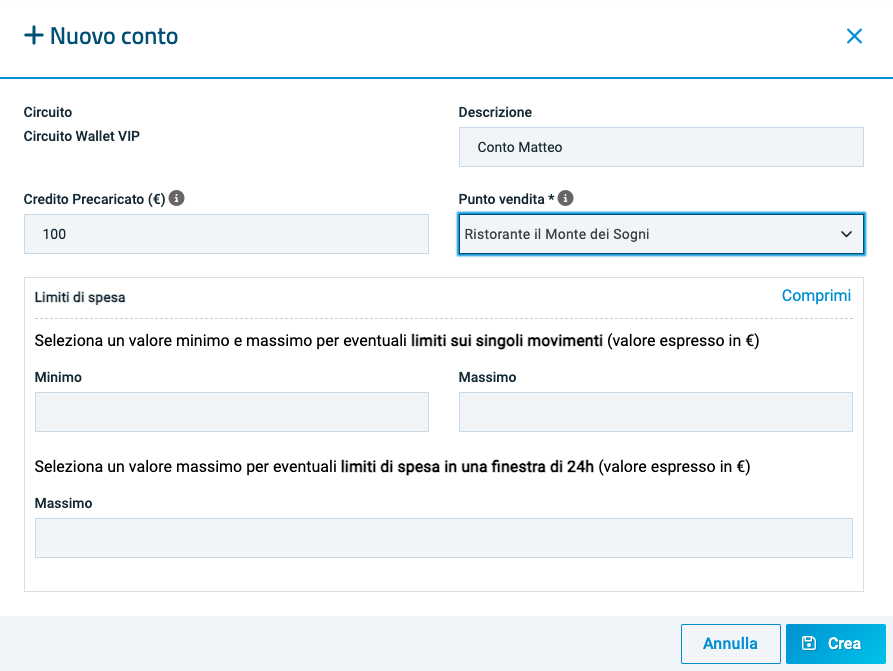Click the Credito Precaricato field showing 100

click(226, 234)
